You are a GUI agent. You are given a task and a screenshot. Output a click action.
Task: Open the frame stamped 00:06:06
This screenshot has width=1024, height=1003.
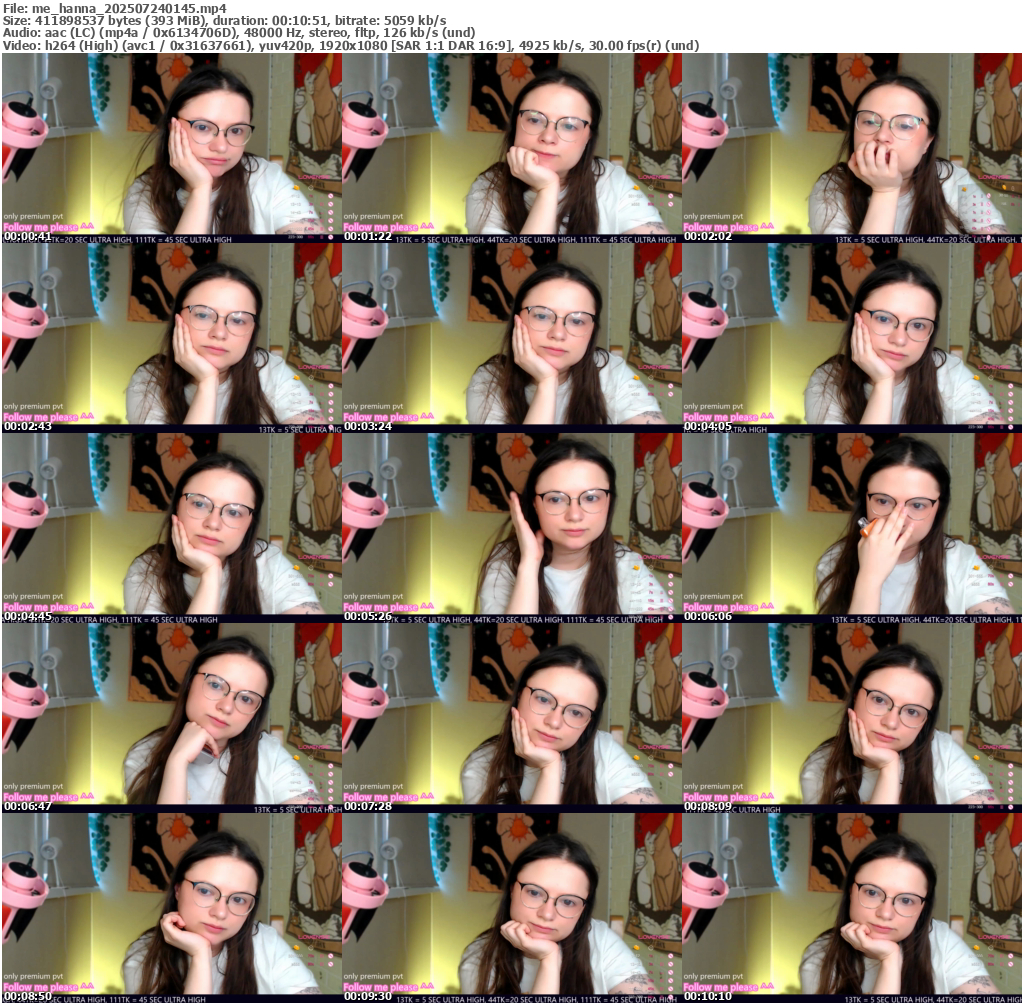[x=852, y=528]
